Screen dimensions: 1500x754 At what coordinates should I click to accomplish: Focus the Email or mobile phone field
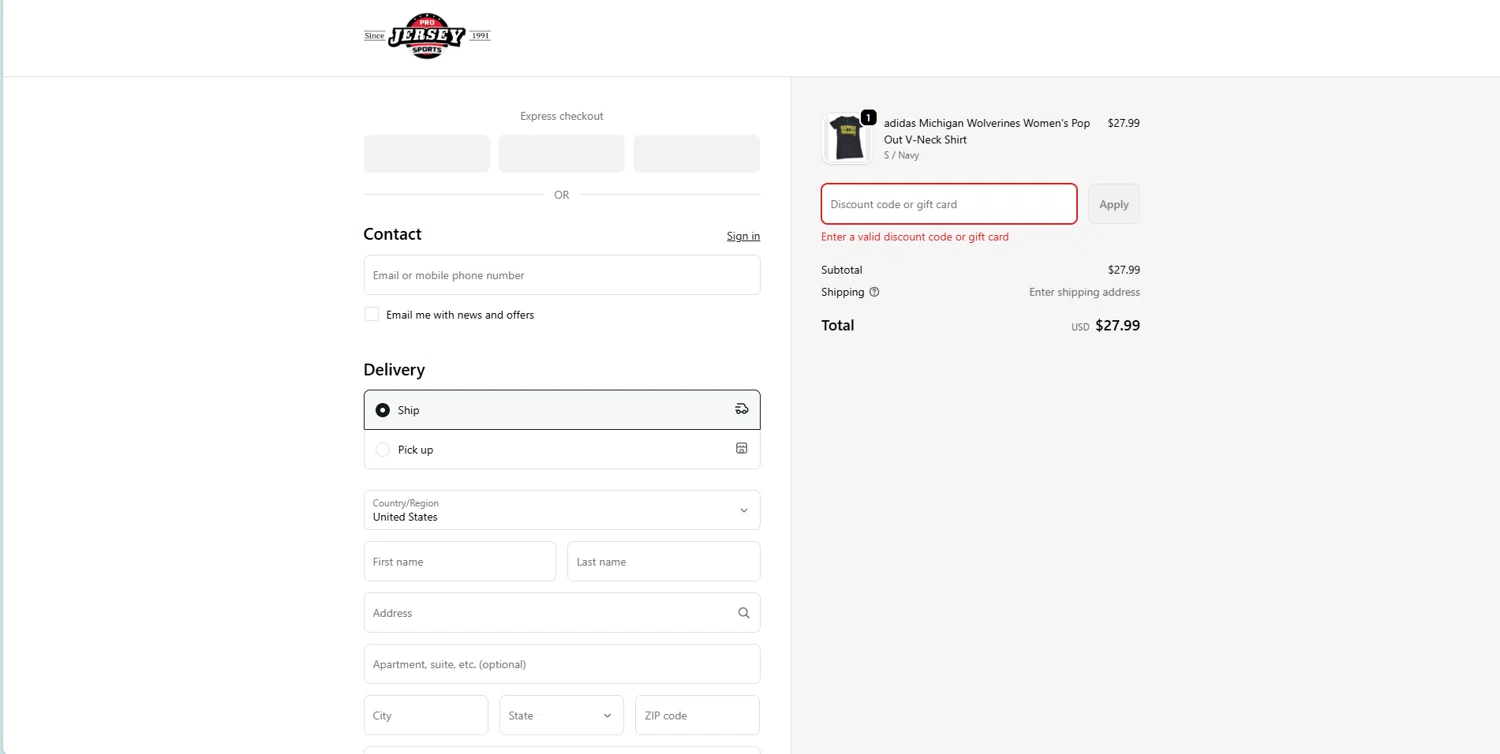click(x=562, y=275)
